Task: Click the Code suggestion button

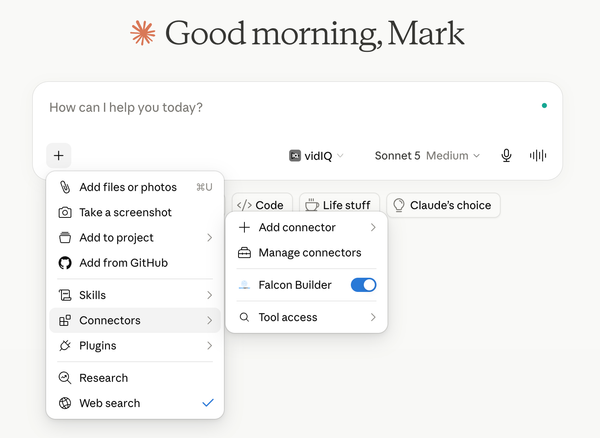Action: [262, 205]
